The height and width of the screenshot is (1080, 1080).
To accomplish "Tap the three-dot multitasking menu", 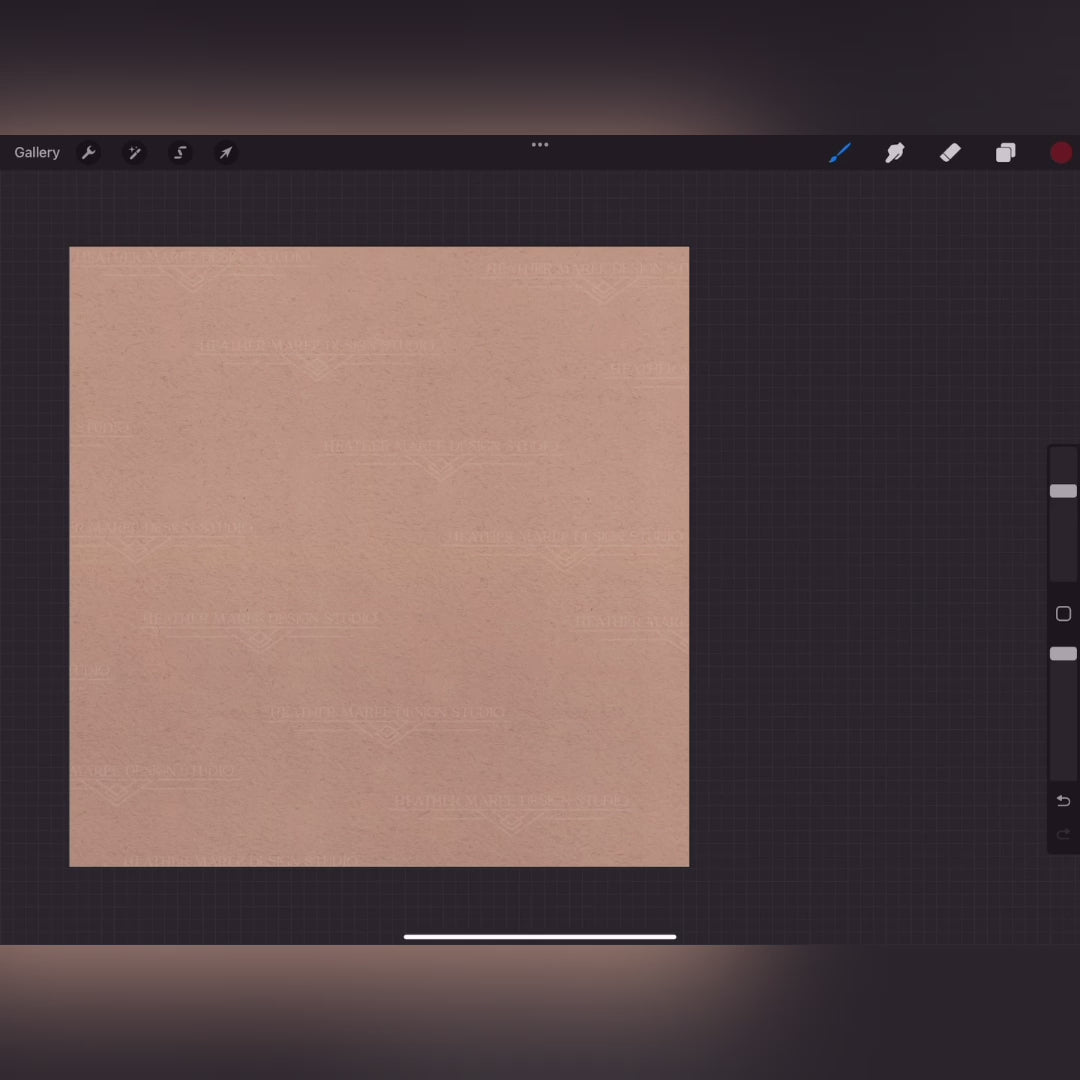I will pyautogui.click(x=540, y=145).
